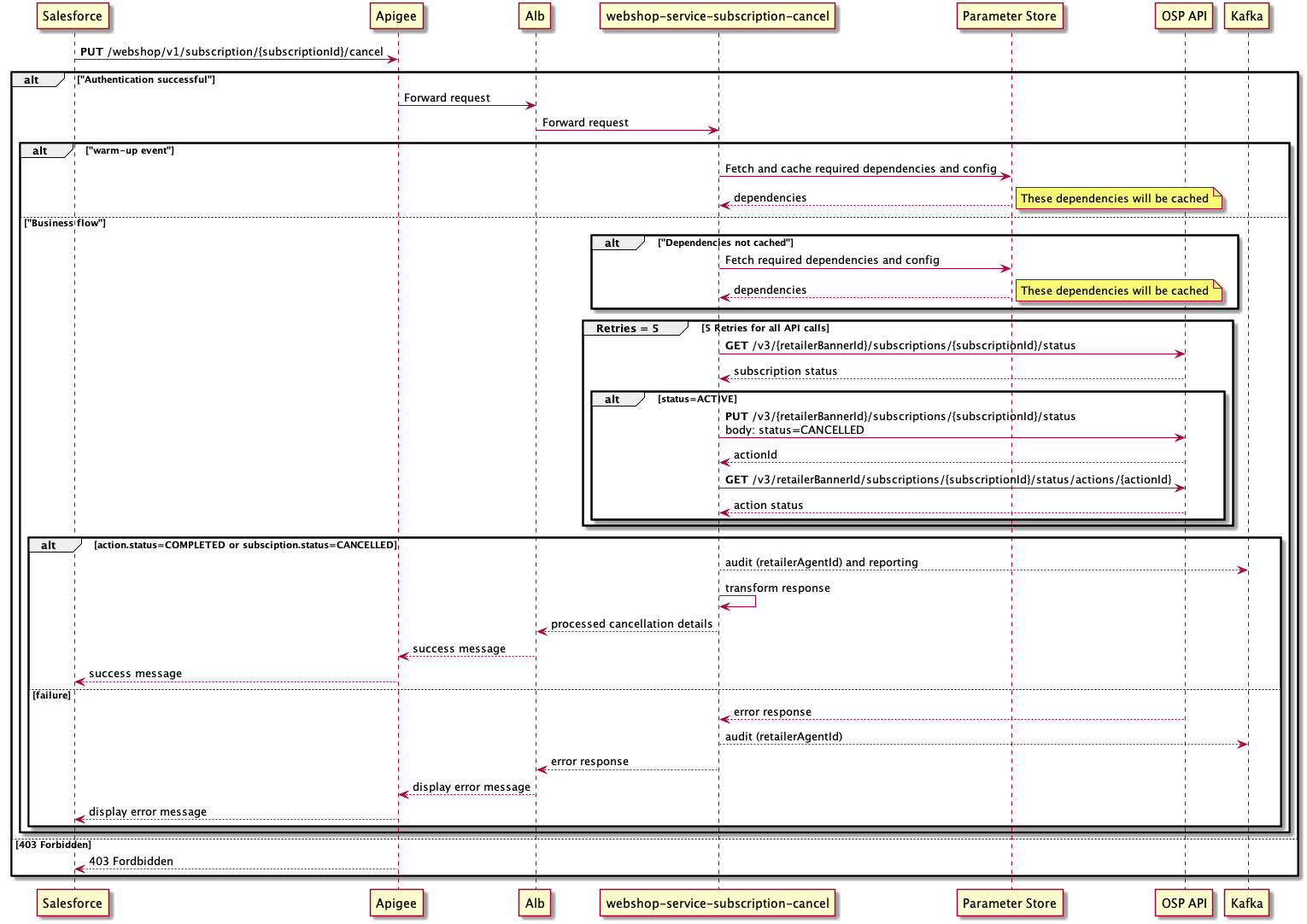Screen dimensions: 1307x924
Task: Click the "action status" reply message
Action: pyautogui.click(x=768, y=506)
